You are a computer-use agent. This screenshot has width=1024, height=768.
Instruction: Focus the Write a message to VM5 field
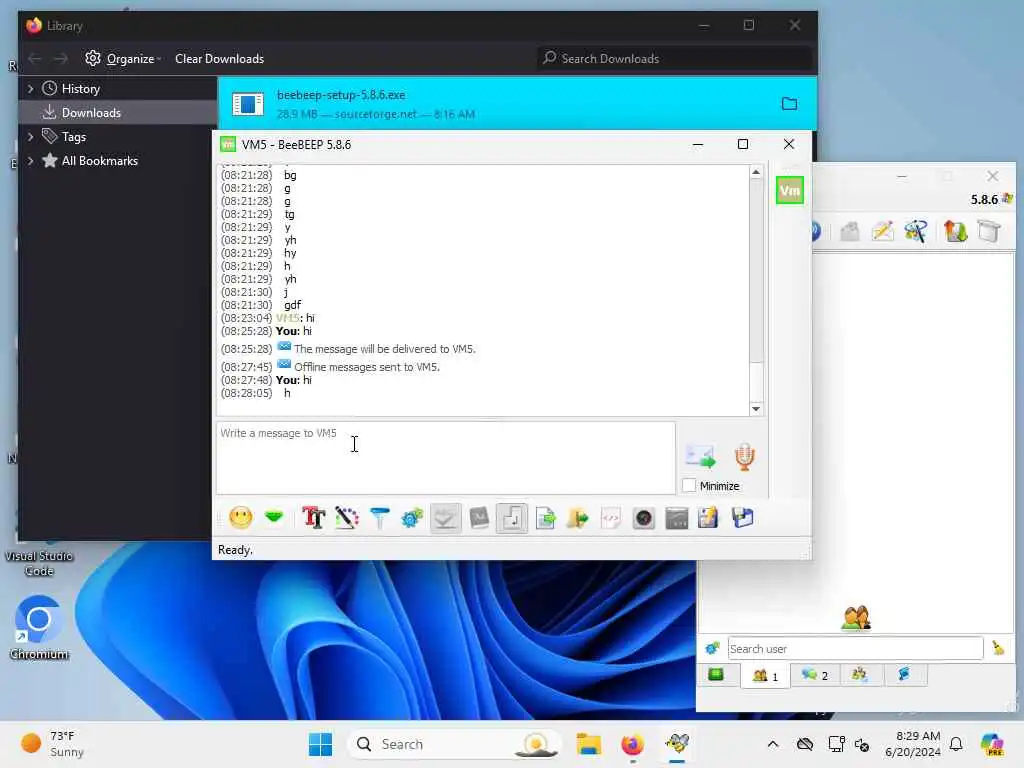[x=445, y=457]
